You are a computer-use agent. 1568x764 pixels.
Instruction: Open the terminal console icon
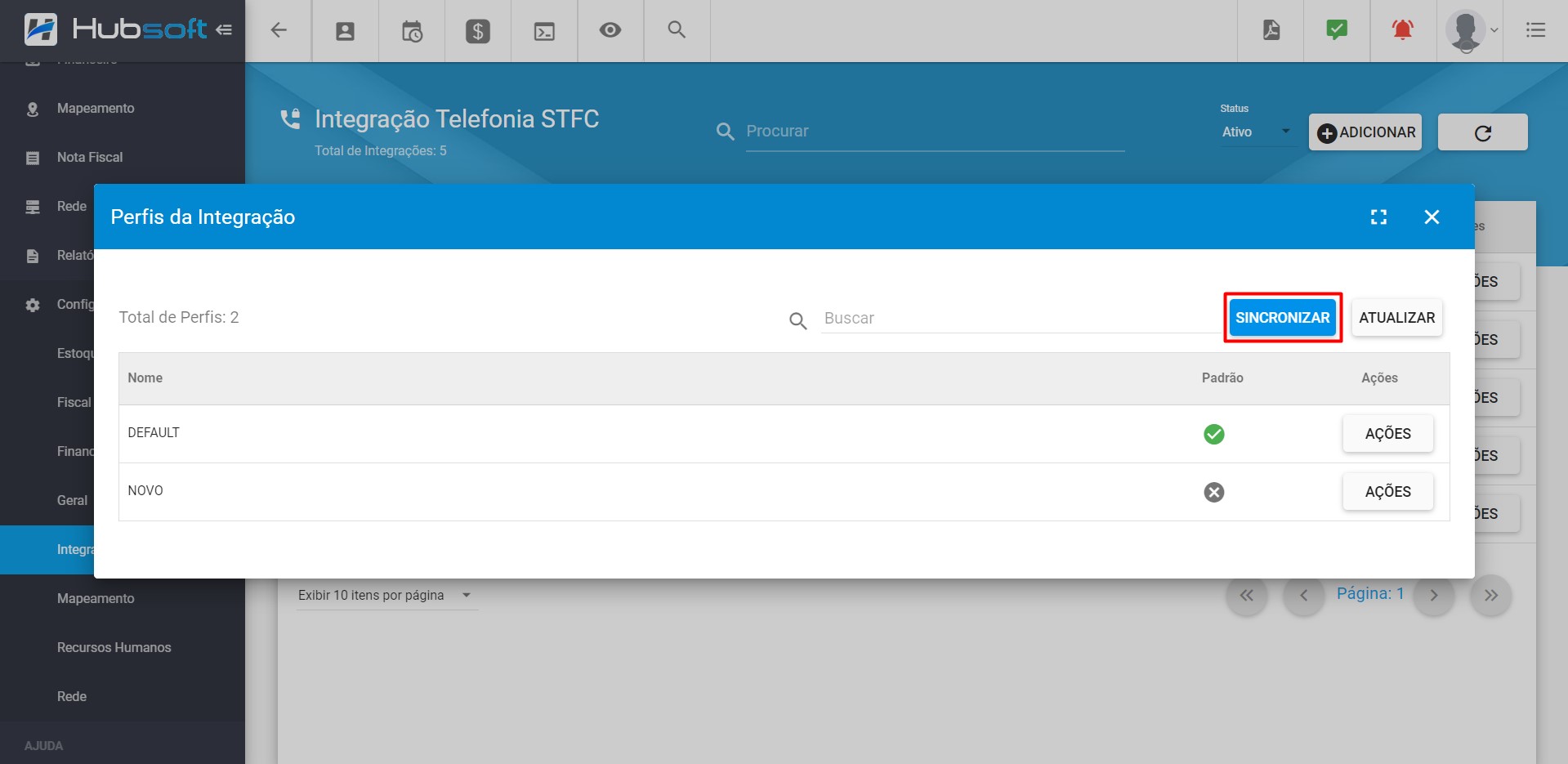point(544,31)
